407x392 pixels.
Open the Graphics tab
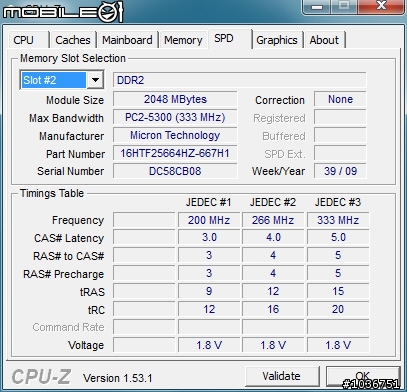pyautogui.click(x=277, y=40)
